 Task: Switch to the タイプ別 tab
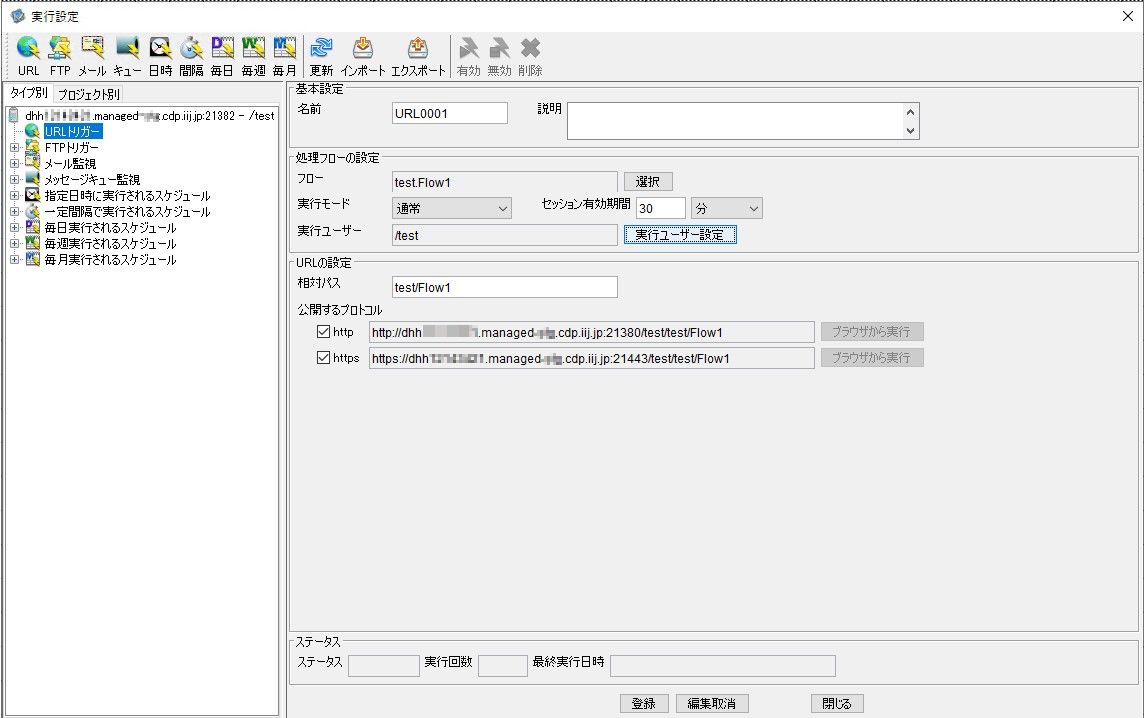28,94
